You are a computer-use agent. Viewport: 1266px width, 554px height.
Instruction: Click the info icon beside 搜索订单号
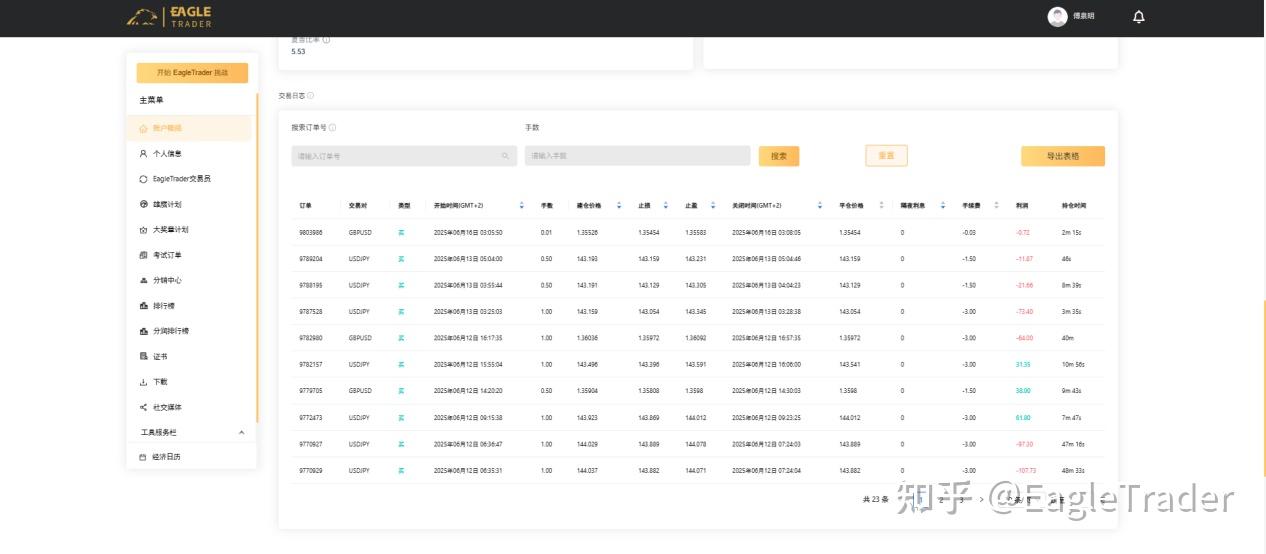333,128
